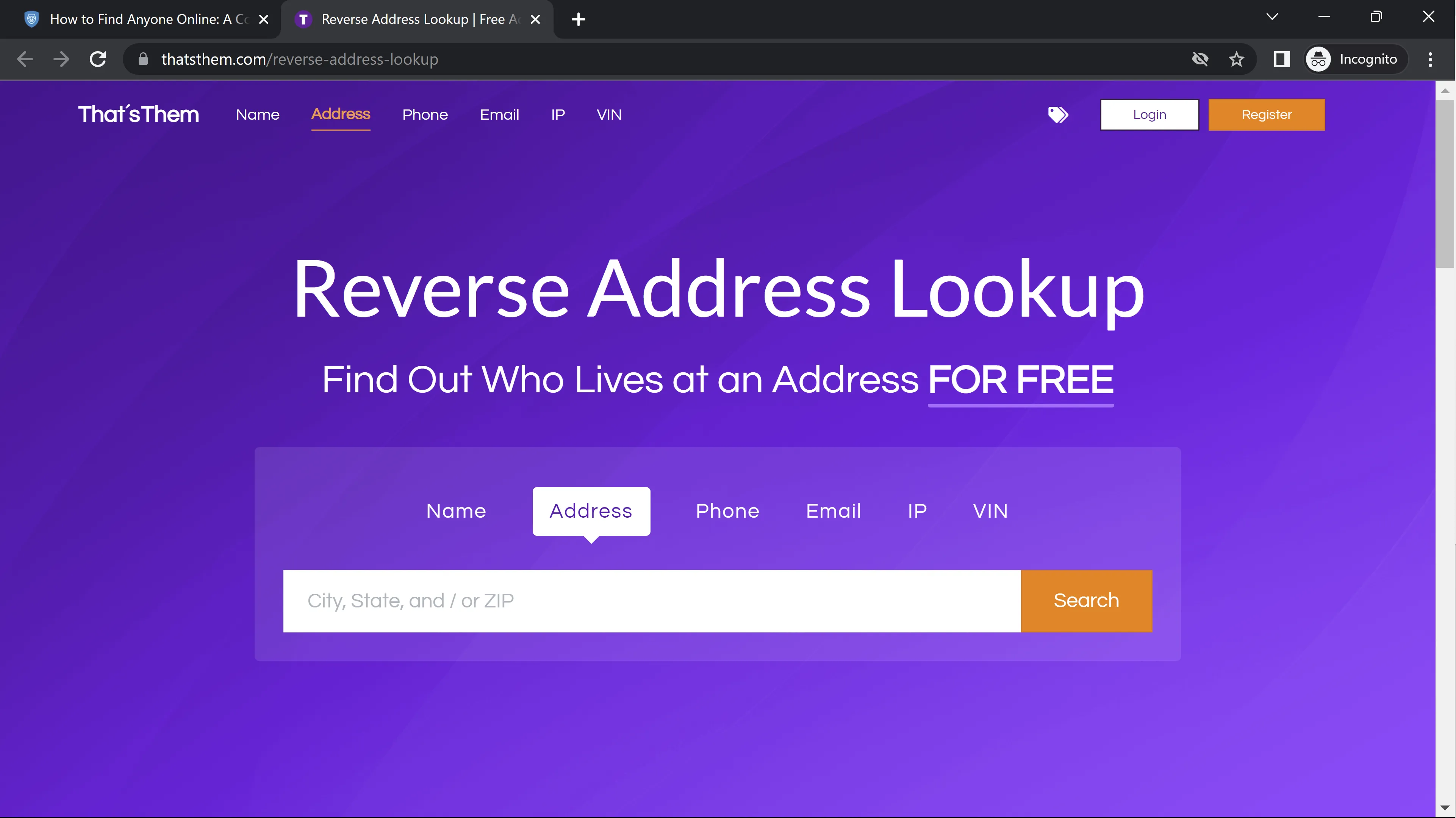This screenshot has width=1456, height=818.
Task: Open the Chrome three-dot menu
Action: point(1430,59)
